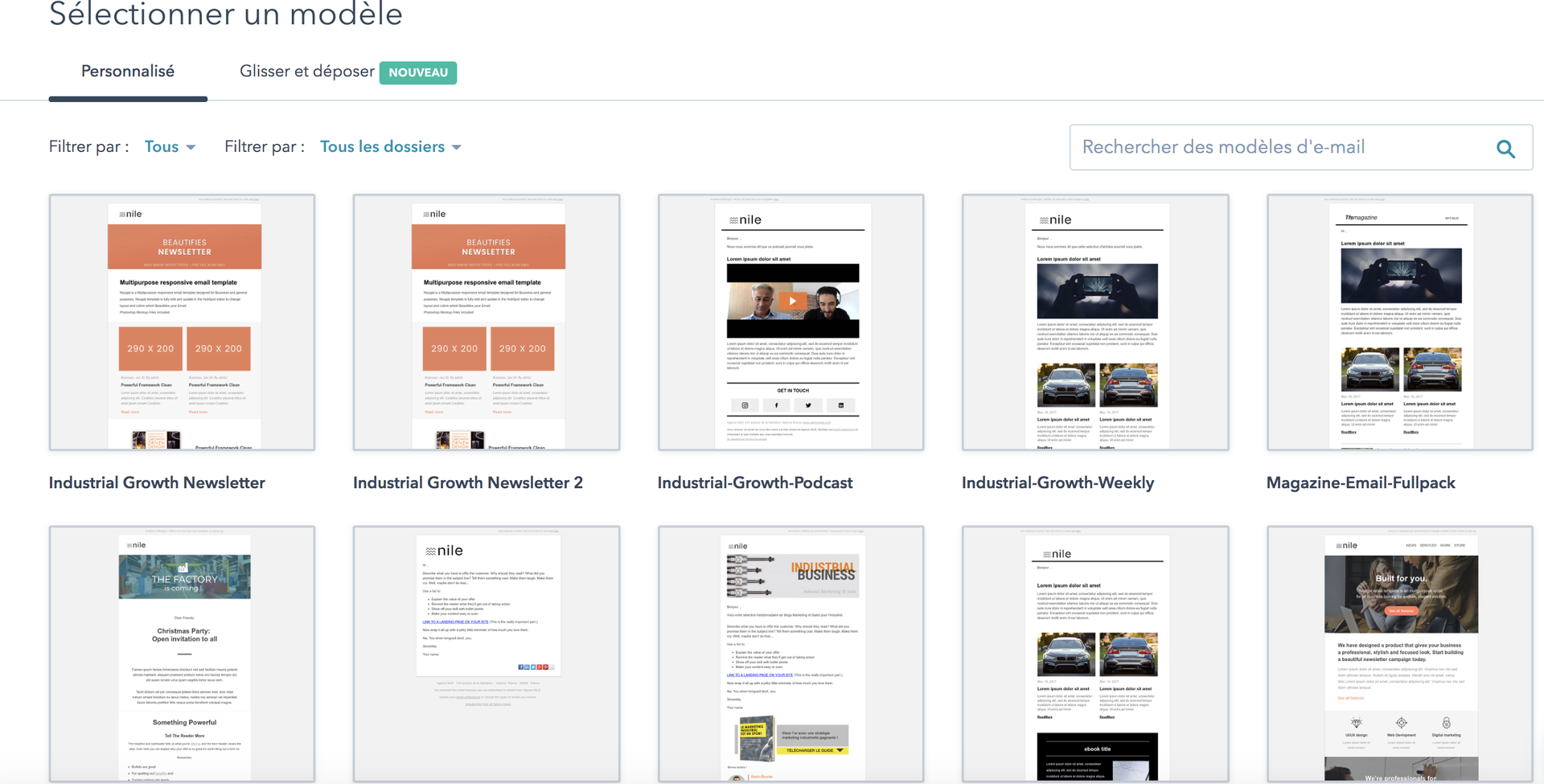Open the Magazine-Email-Fullpack template thumbnail
The height and width of the screenshot is (784, 1544).
click(1400, 322)
